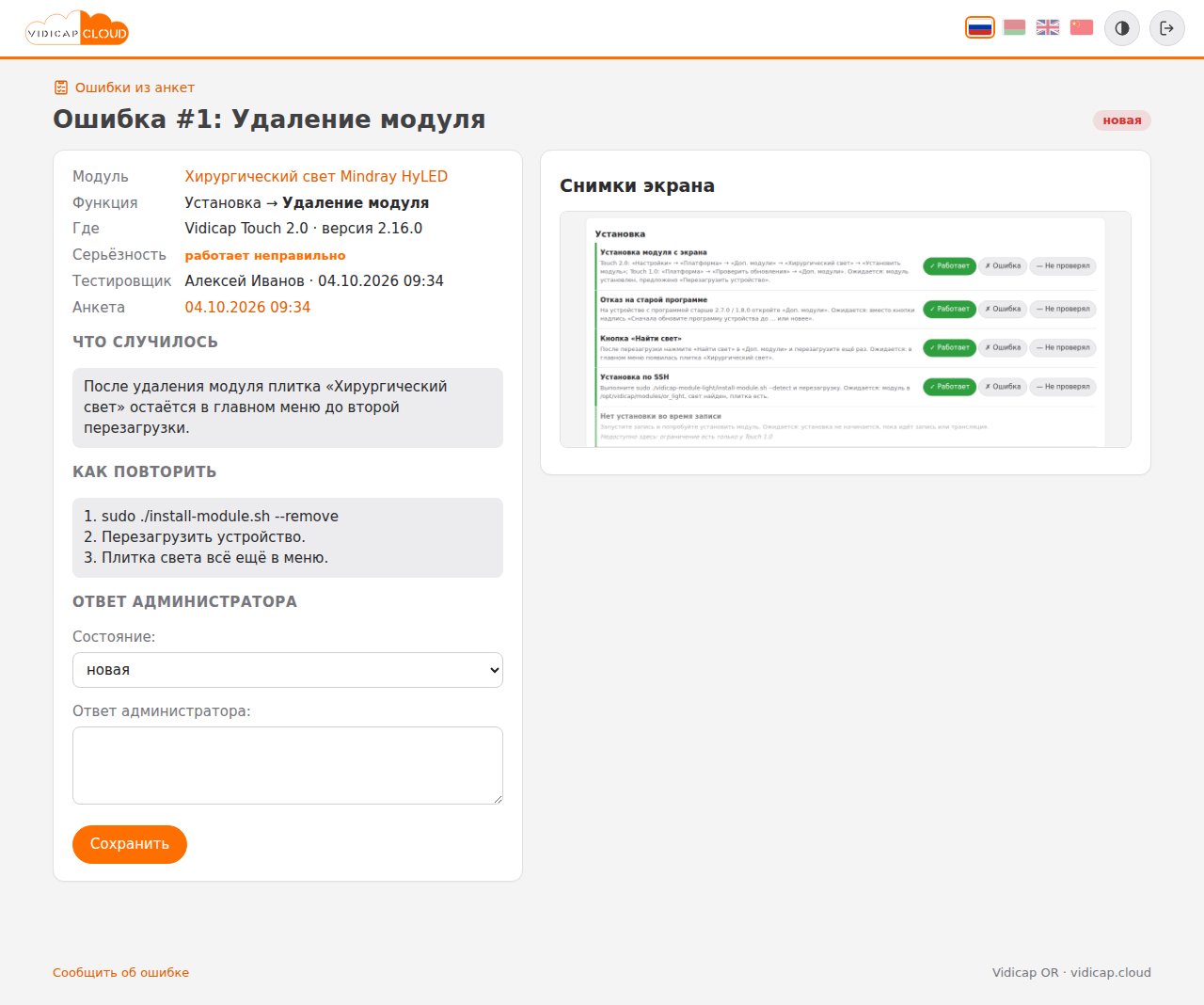This screenshot has height=1005, width=1204.
Task: Click the Vidicap Touch 2.0 version text
Action: point(304,228)
